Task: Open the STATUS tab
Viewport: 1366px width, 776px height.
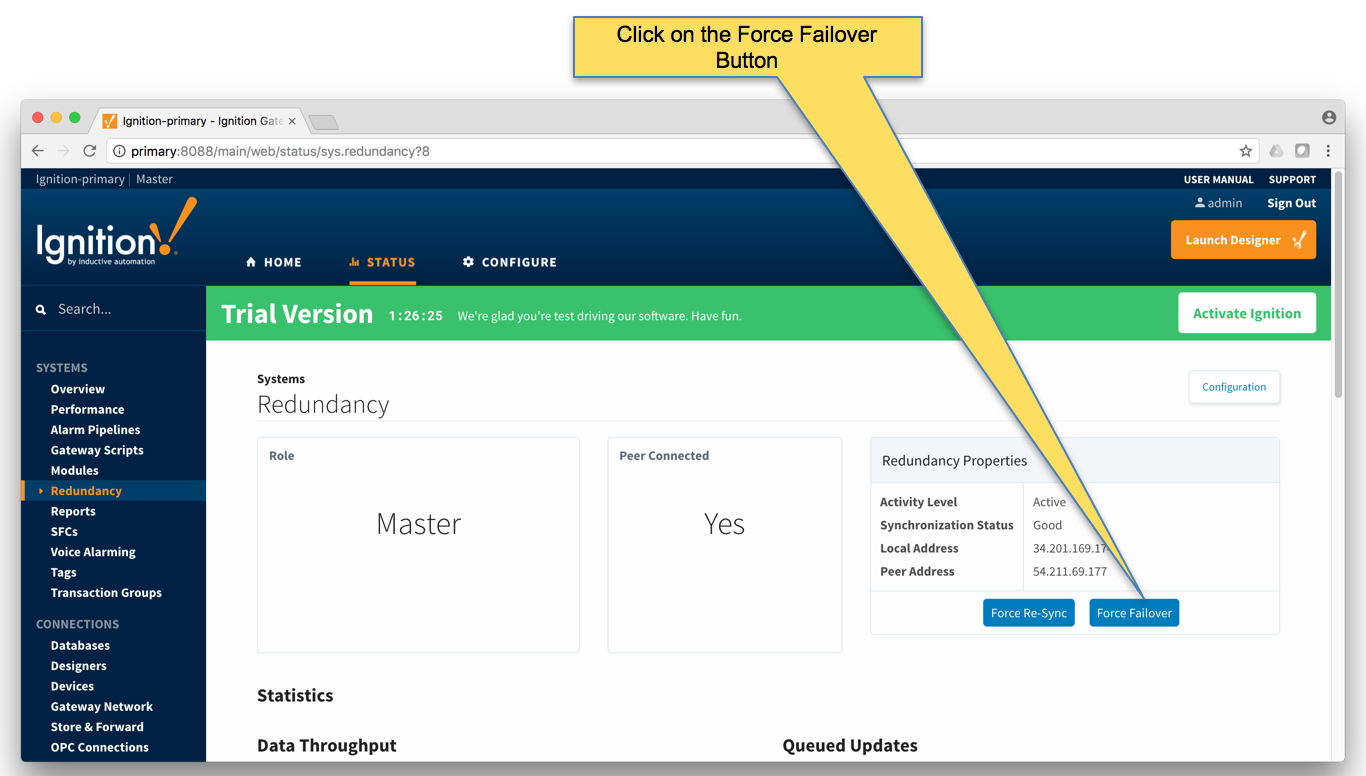Action: pyautogui.click(x=382, y=262)
